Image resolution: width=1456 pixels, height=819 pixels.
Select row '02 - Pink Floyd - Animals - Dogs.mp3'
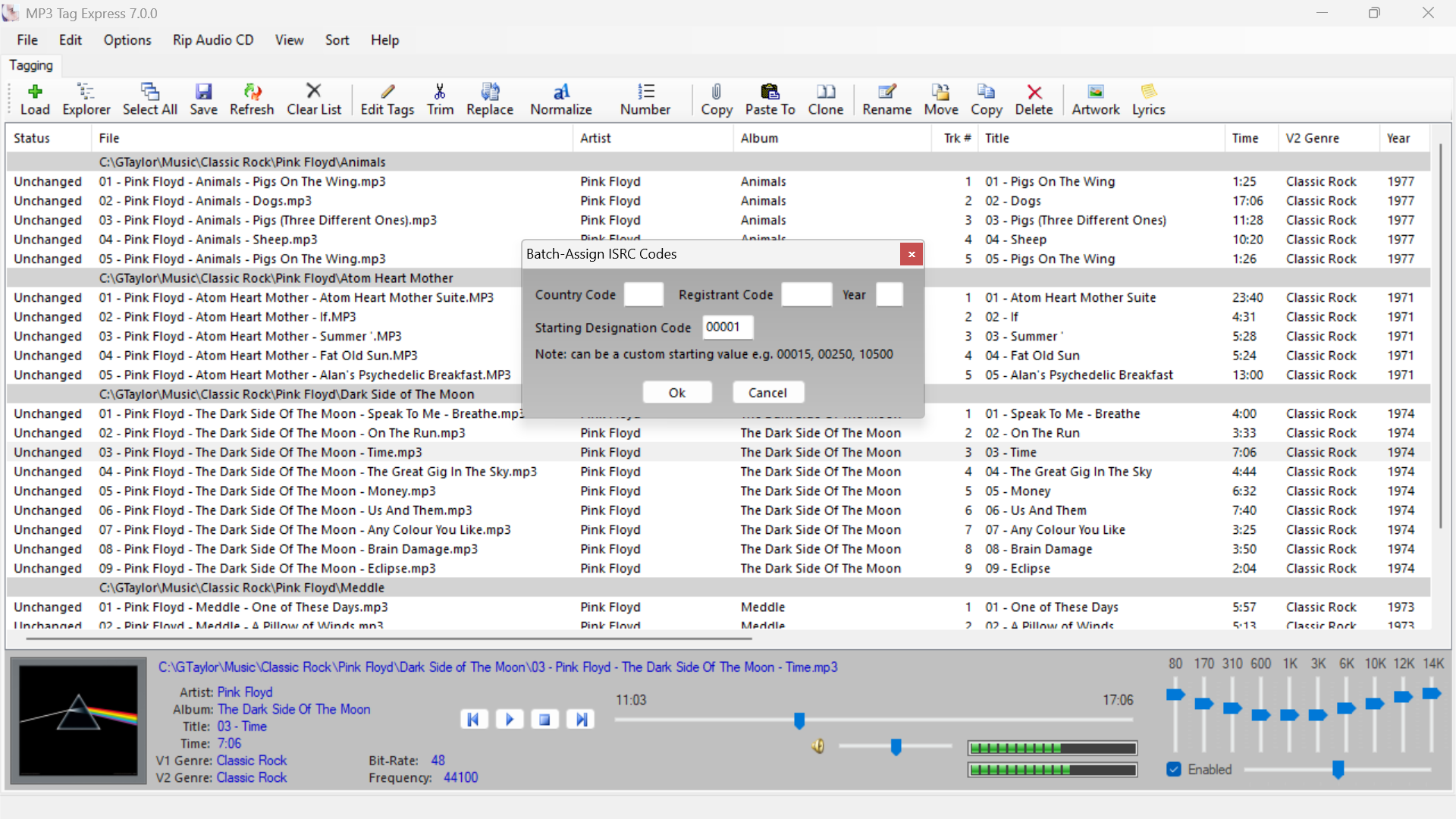click(x=718, y=201)
